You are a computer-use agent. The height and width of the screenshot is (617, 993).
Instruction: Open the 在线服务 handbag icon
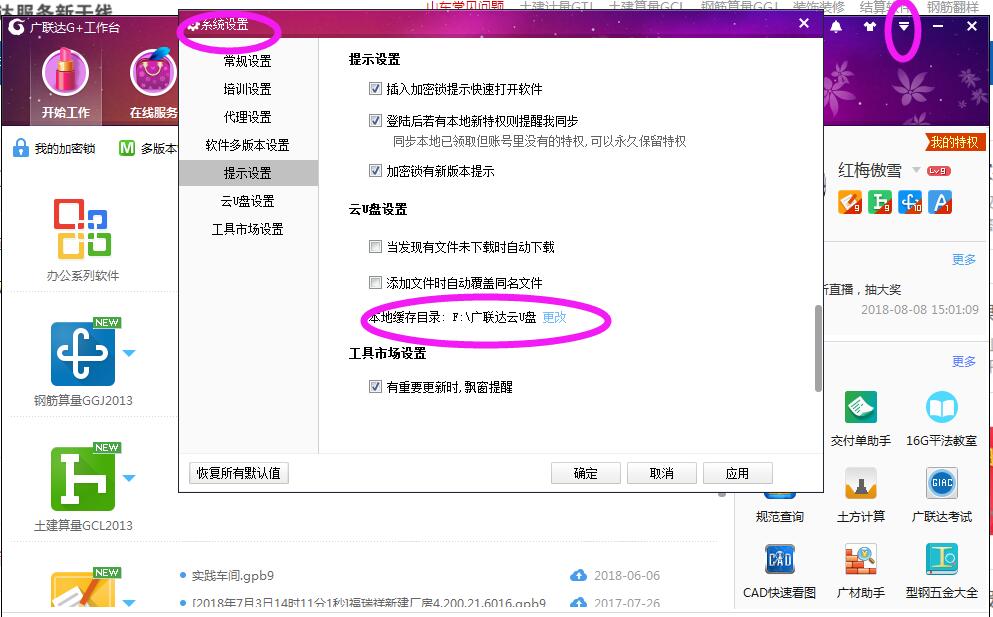[x=153, y=74]
